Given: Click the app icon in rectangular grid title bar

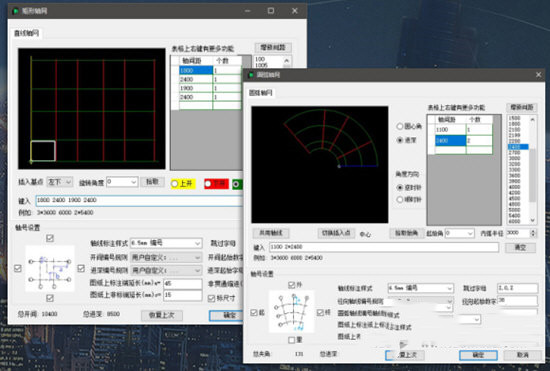Looking at the screenshot, I should [x=15, y=11].
